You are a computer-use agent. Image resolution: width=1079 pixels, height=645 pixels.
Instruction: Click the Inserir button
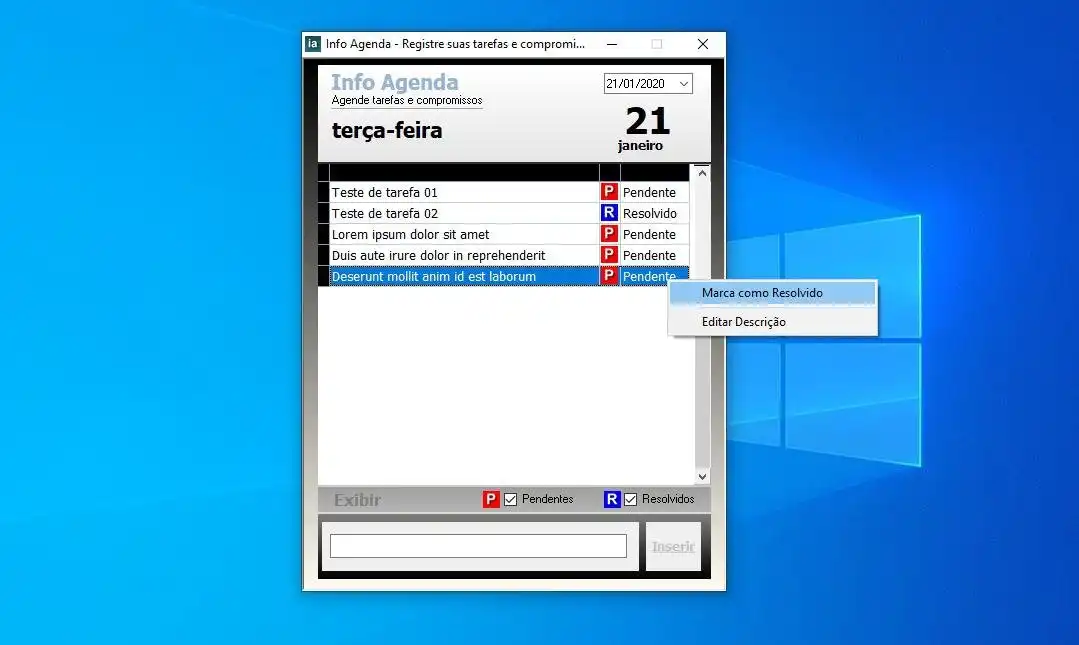[x=673, y=547]
